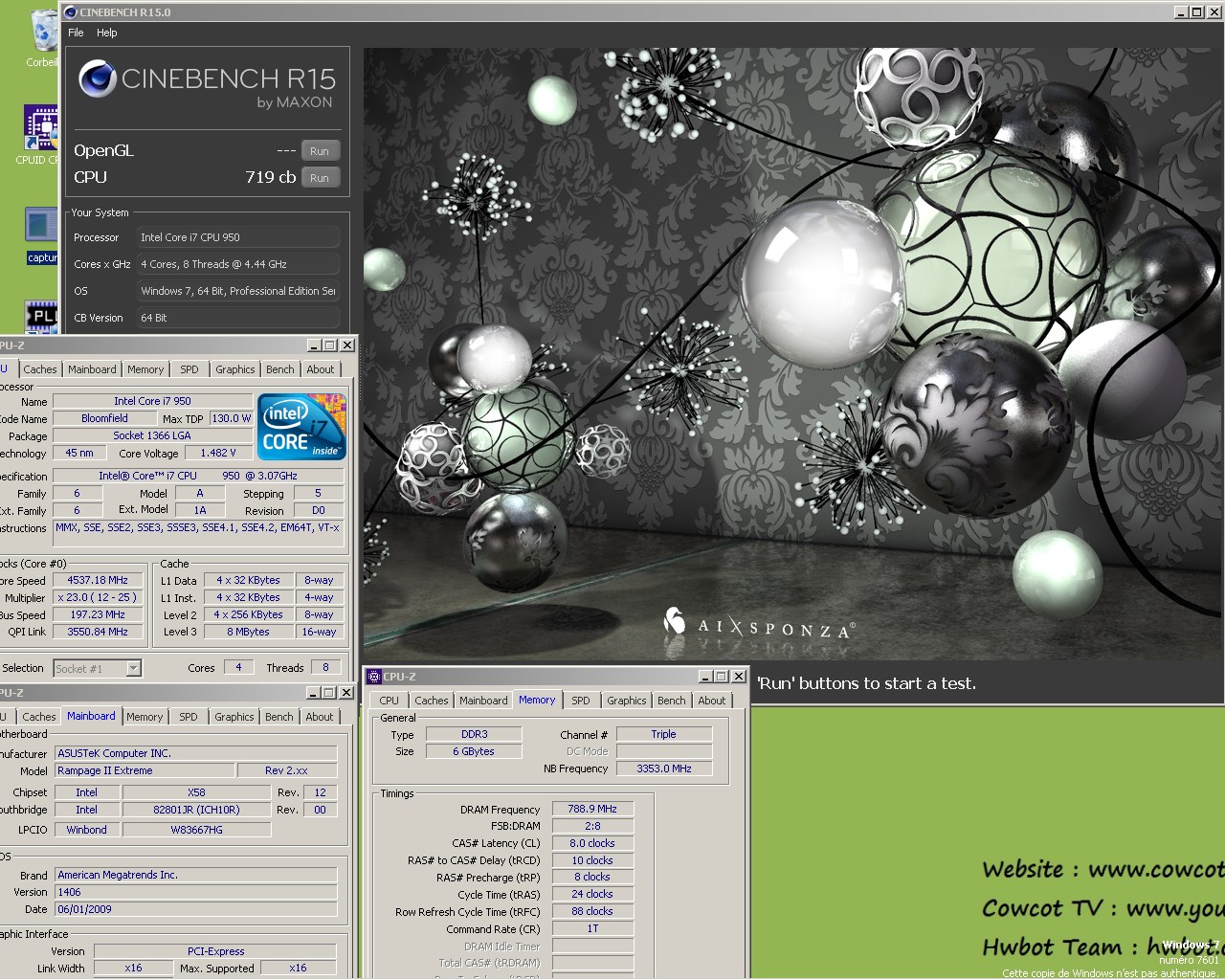
Task: Click the OS field showing Windows 7
Action: pos(238,291)
